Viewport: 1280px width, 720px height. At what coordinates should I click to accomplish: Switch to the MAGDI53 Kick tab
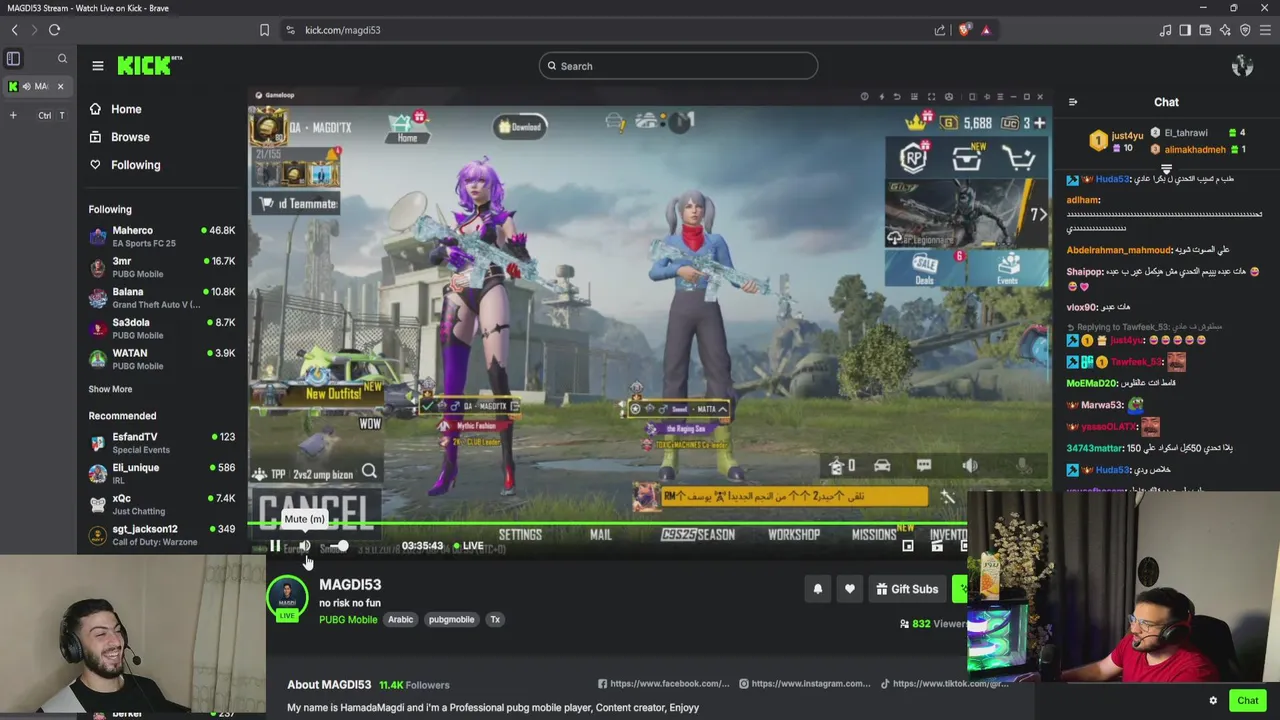35,86
